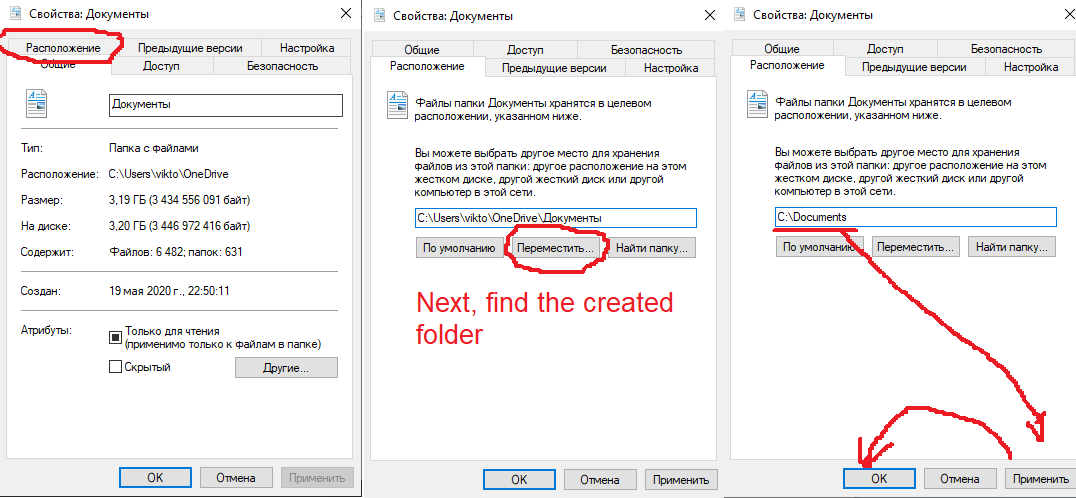
Task: Click the circled Переместить... button
Action: 556,248
